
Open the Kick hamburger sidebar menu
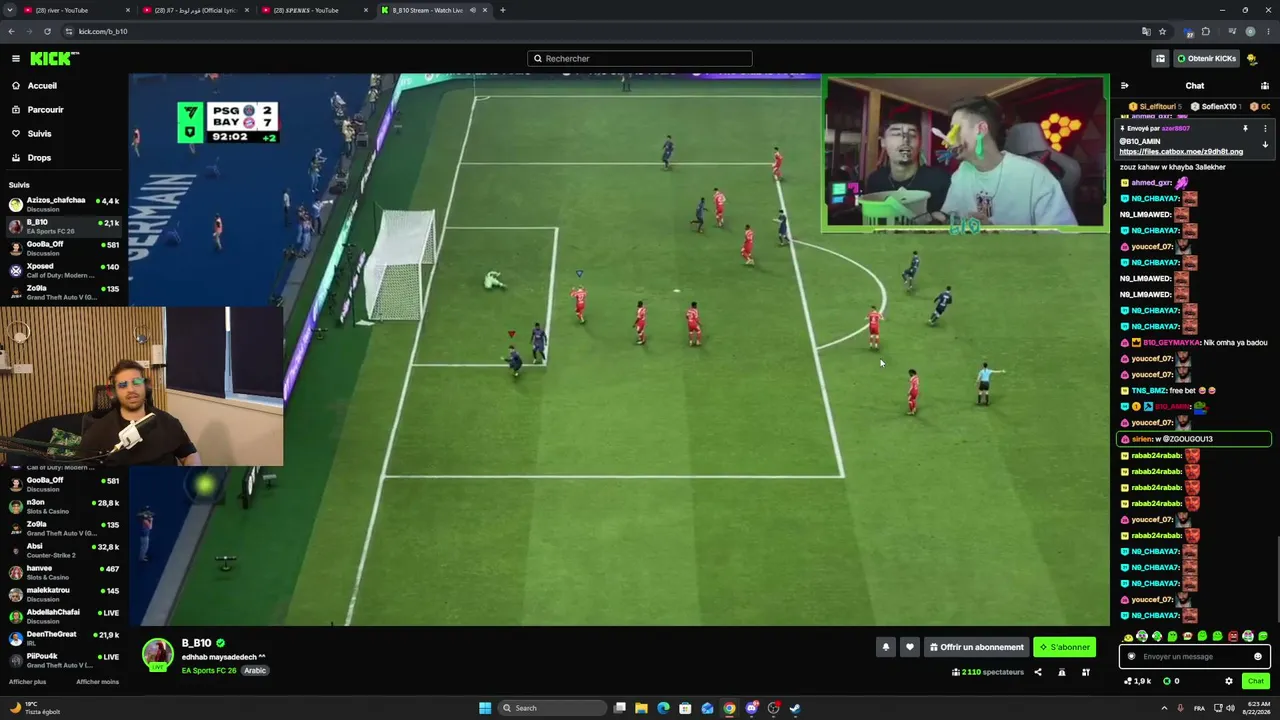15,59
